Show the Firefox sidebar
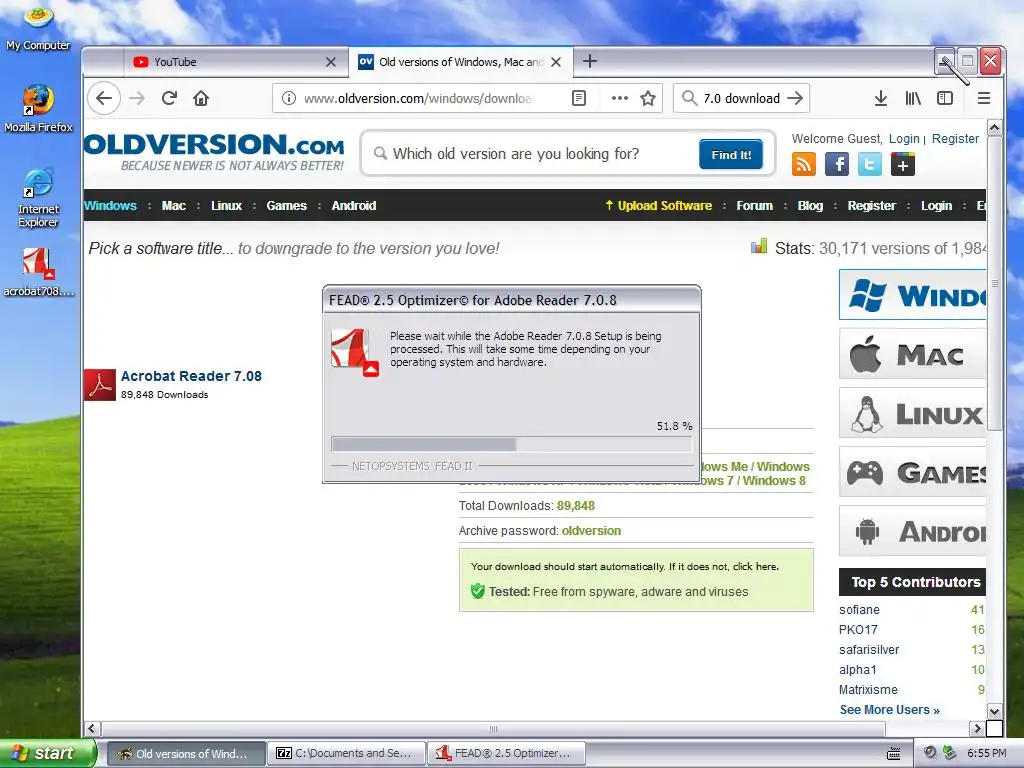1024x768 pixels. click(945, 98)
